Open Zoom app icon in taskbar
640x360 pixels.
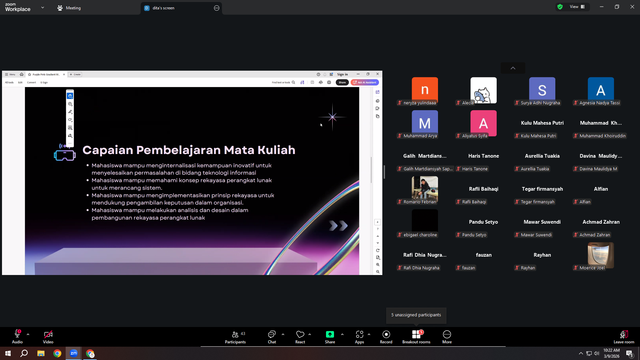tap(74, 353)
